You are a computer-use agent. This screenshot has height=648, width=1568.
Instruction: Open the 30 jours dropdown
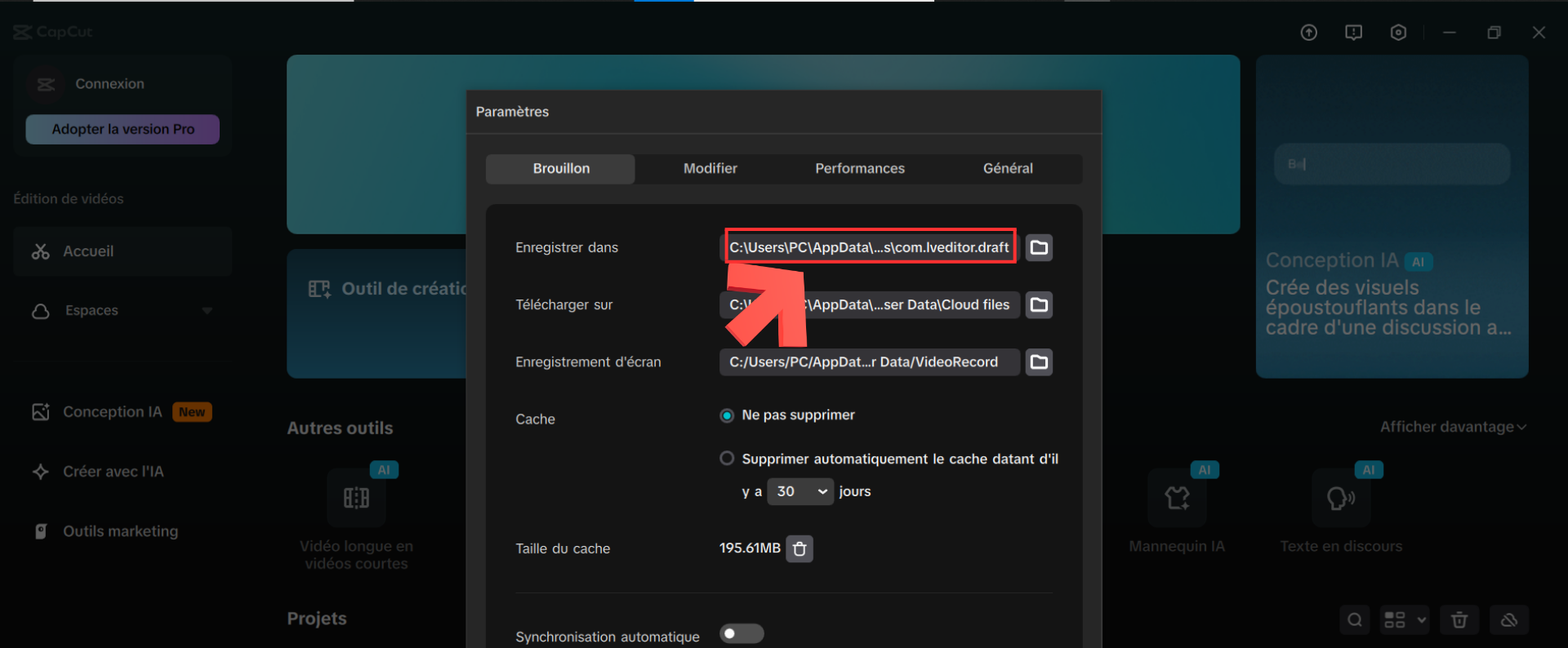coord(800,491)
